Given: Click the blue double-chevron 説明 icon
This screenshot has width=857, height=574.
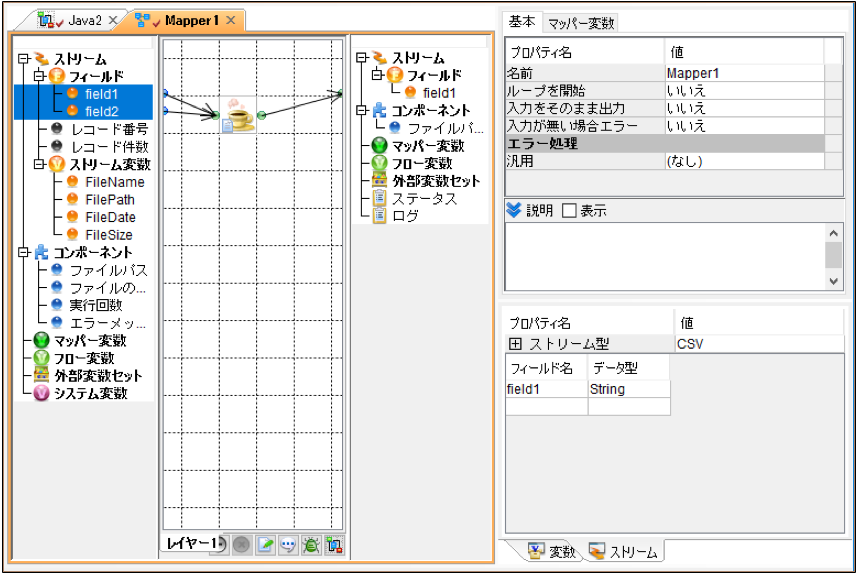Looking at the screenshot, I should coord(513,210).
